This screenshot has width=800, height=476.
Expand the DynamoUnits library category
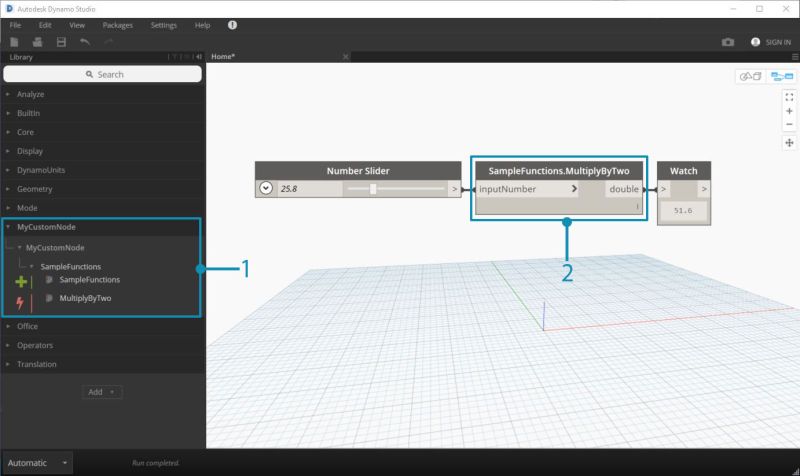pos(8,170)
